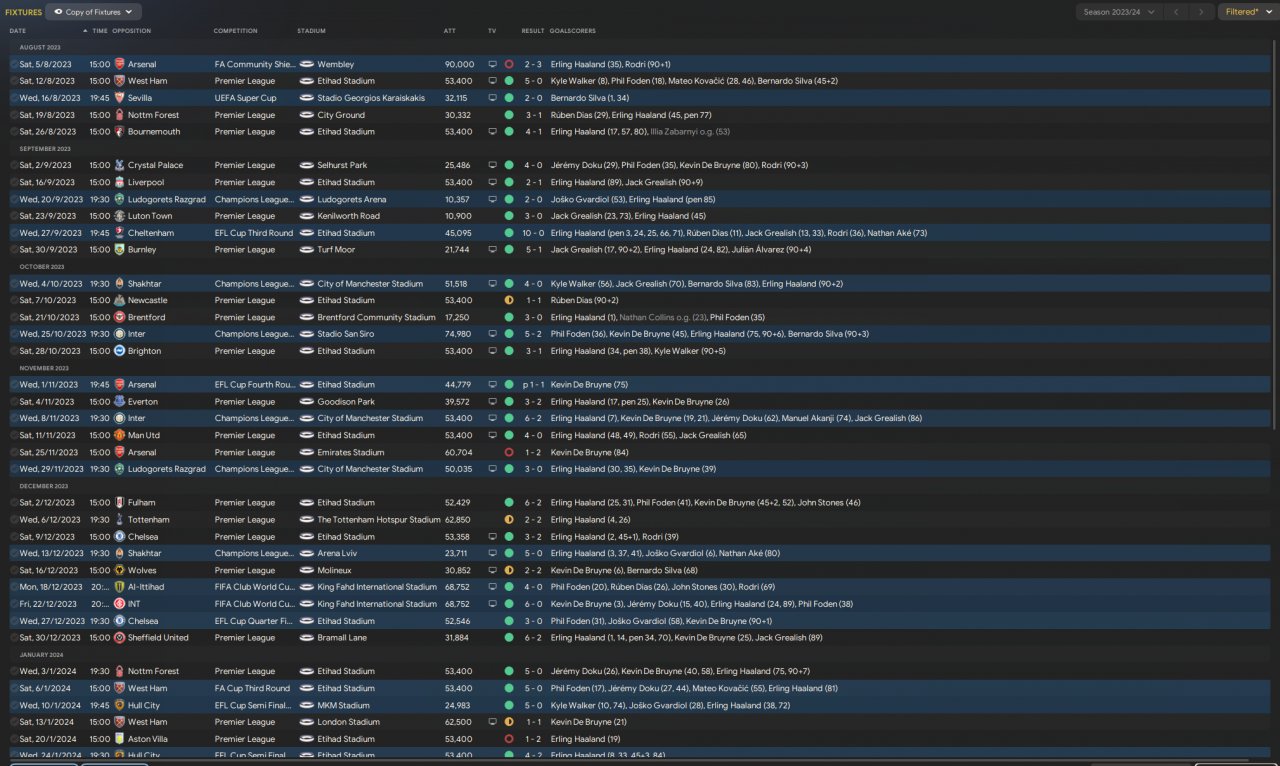Click the TV icon in the Sevilla fixture row
The image size is (1280, 766).
coord(492,98)
